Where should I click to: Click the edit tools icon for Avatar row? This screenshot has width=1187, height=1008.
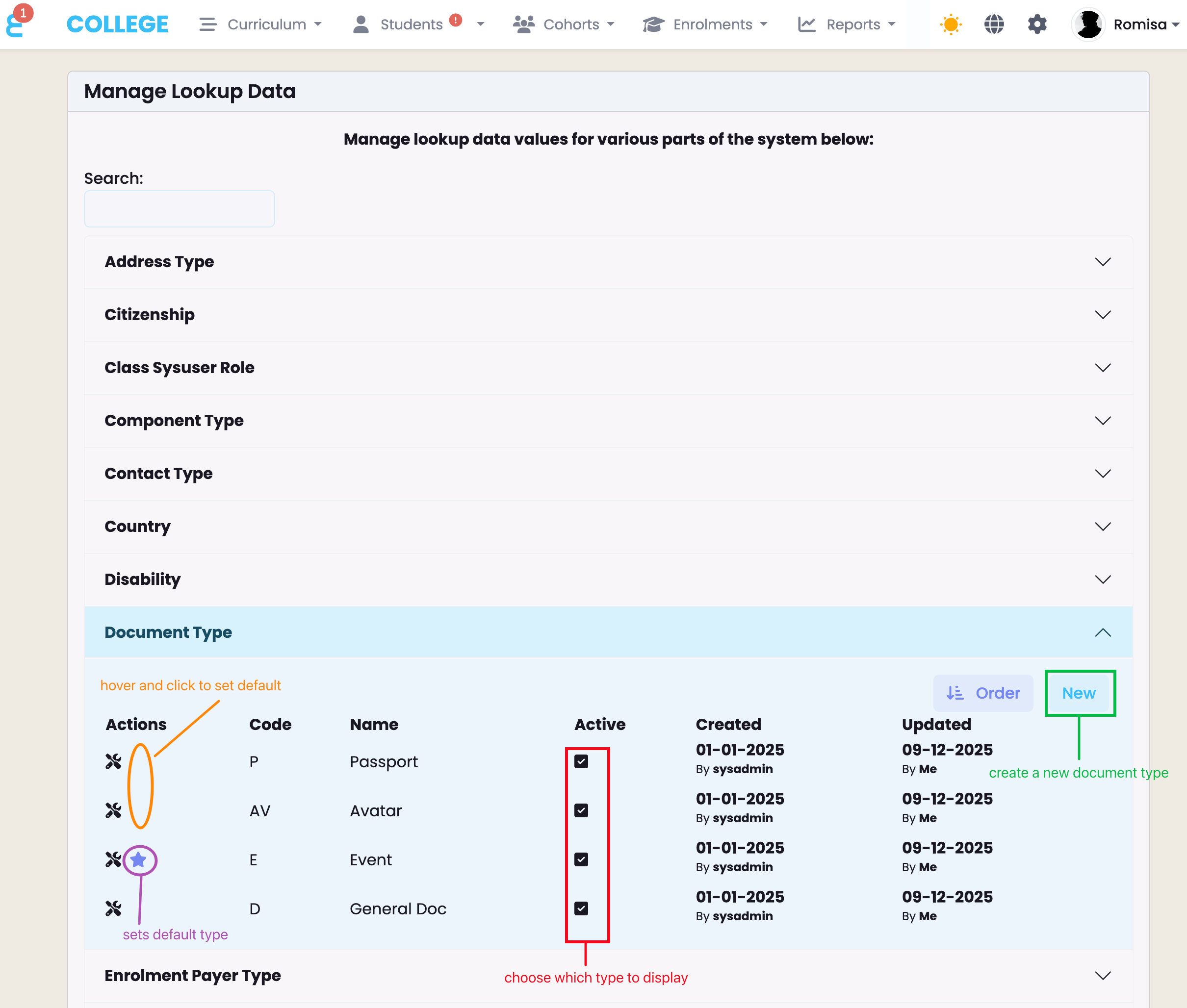point(113,810)
